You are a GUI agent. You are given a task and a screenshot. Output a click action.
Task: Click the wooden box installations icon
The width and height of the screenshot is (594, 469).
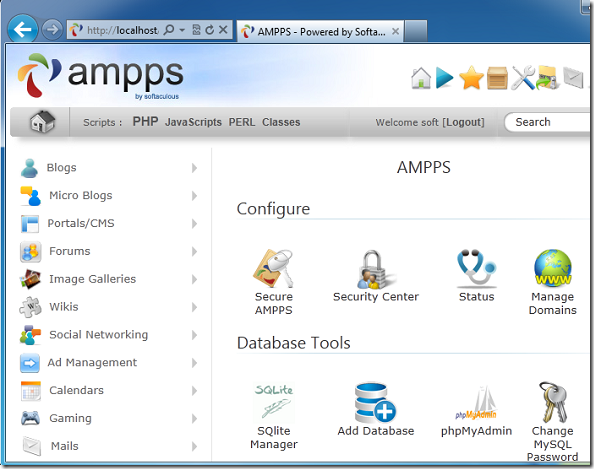(497, 78)
